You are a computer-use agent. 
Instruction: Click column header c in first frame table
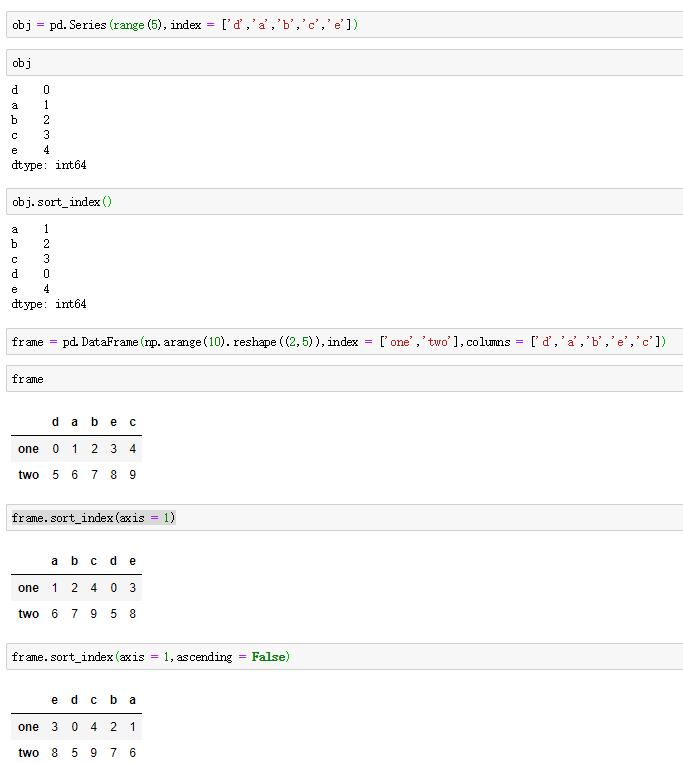coord(133,422)
